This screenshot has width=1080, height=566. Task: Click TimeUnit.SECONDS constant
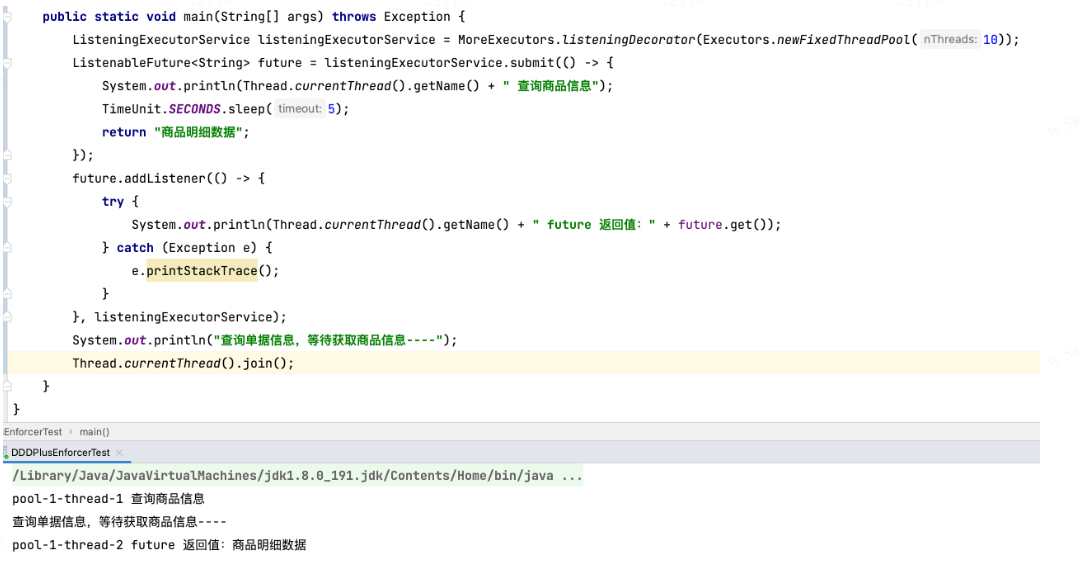(161, 109)
